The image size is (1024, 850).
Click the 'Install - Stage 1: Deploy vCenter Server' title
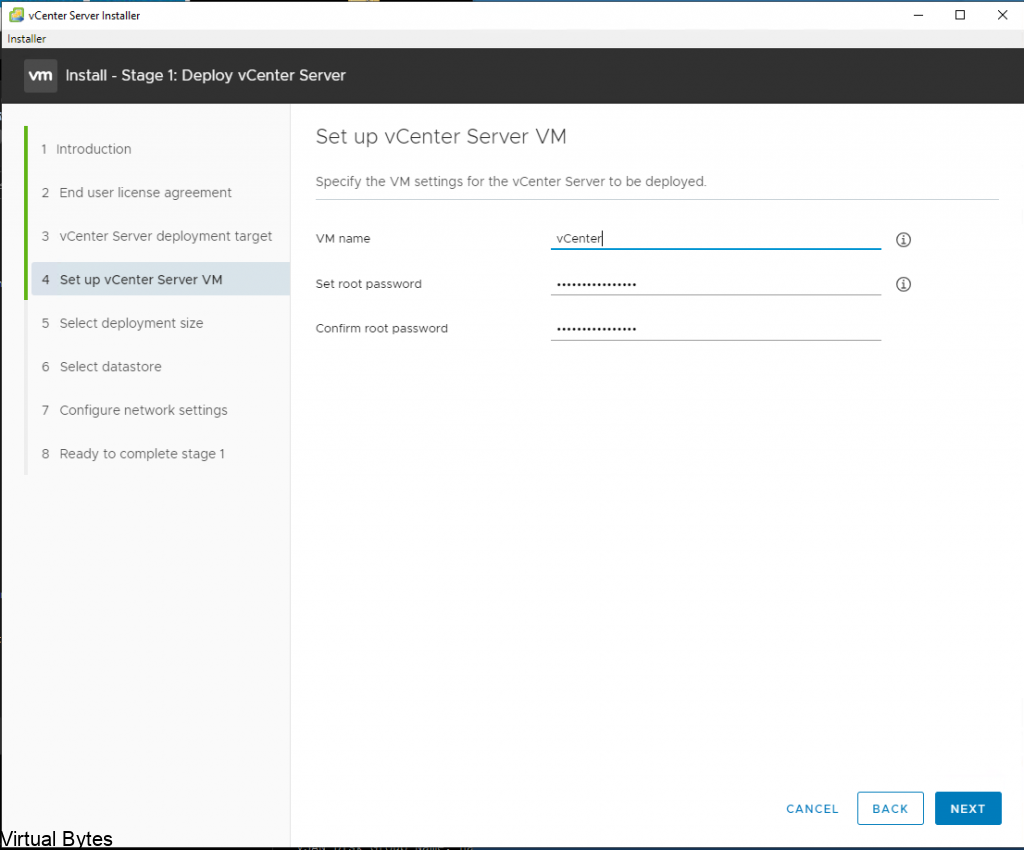(x=206, y=76)
